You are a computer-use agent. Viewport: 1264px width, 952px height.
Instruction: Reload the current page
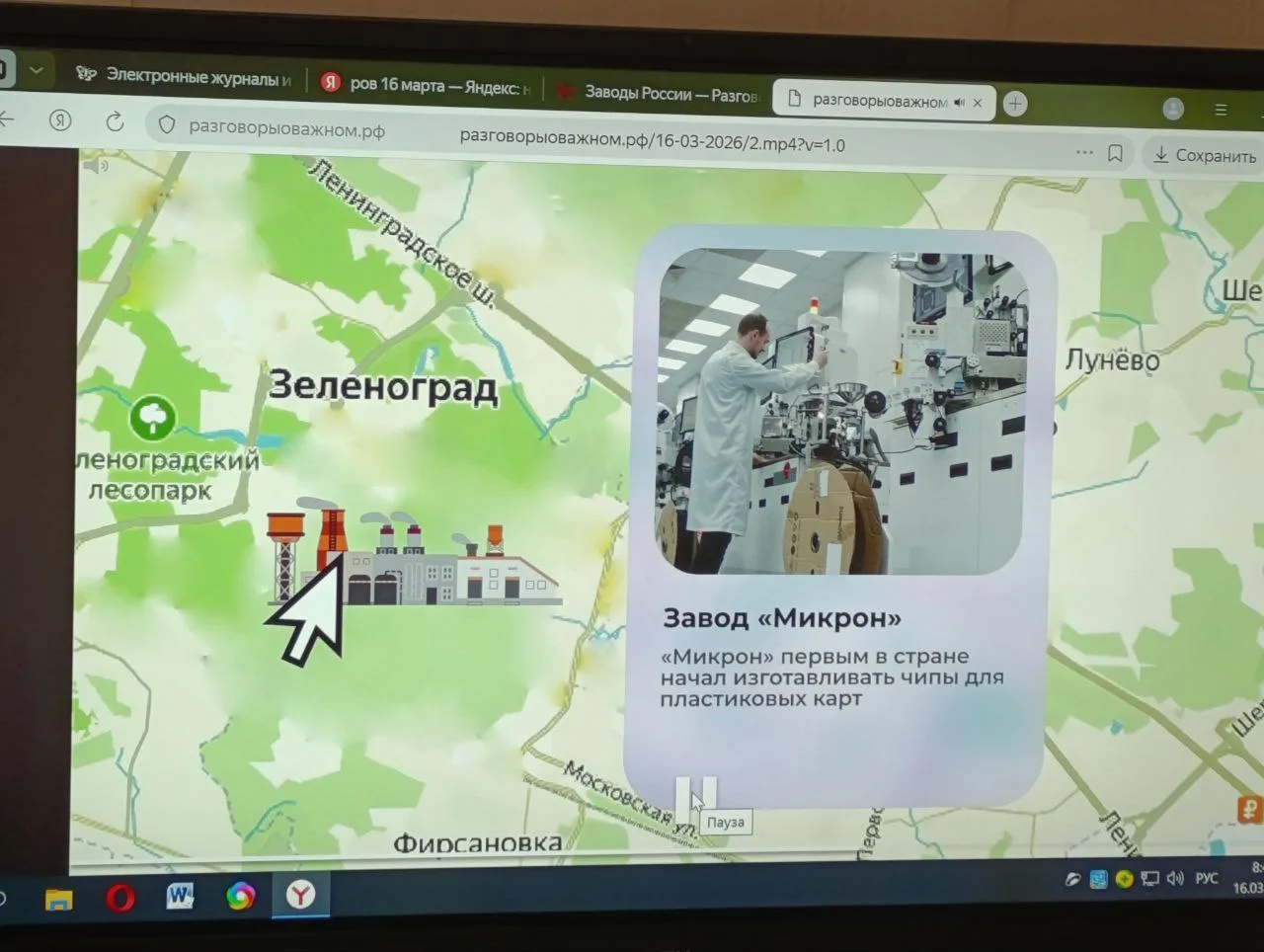point(115,122)
